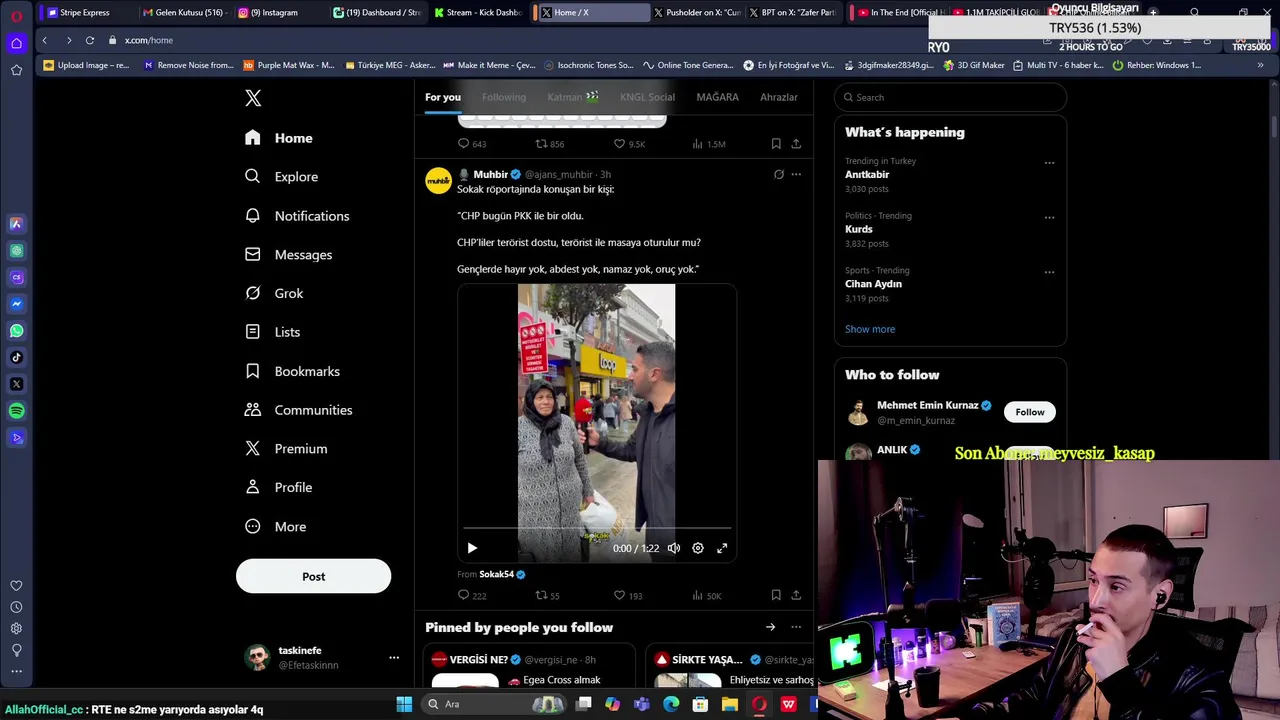This screenshot has width=1280, height=720.
Task: Open Communities in the sidebar
Action: [298, 410]
